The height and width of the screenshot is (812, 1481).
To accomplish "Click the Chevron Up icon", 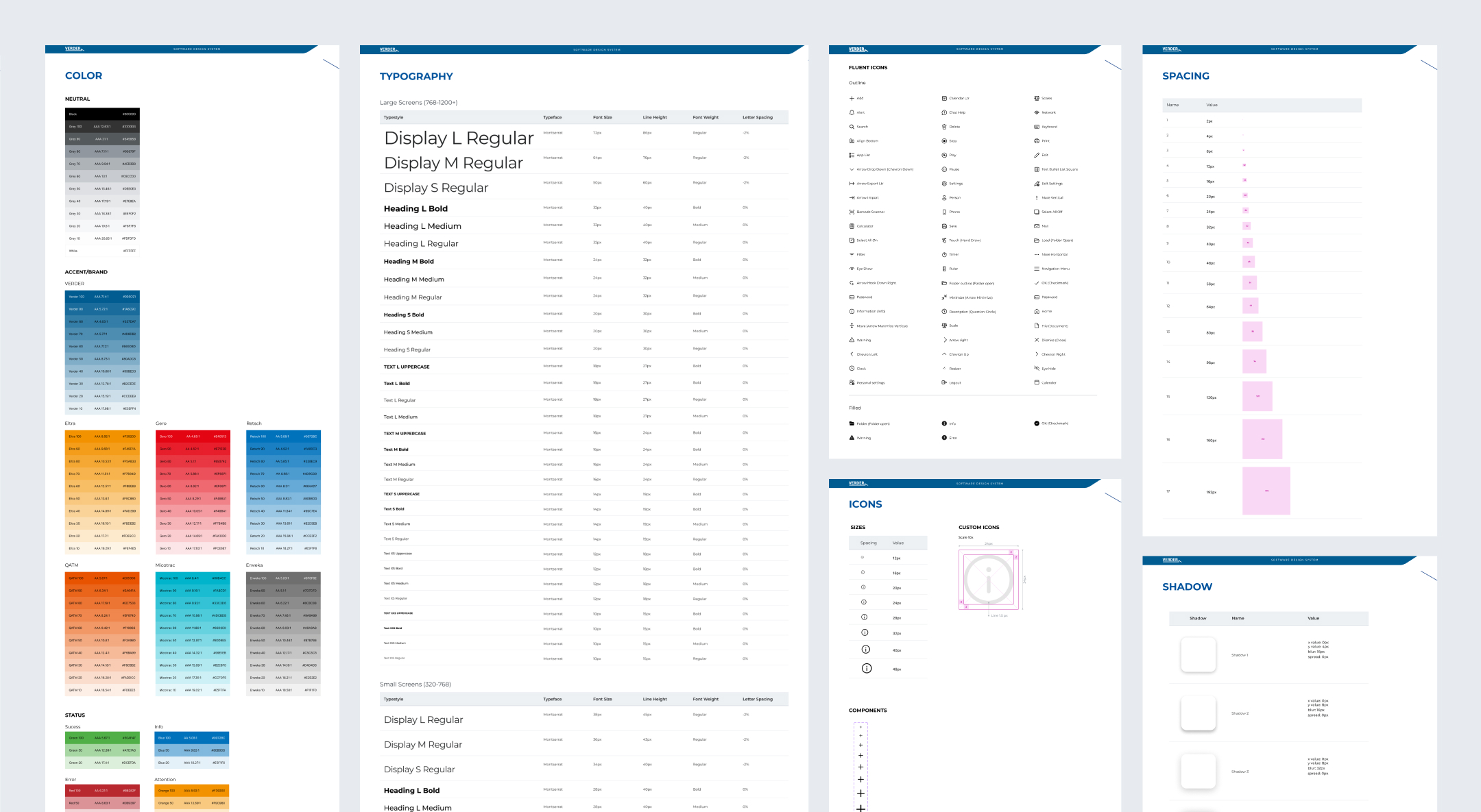I will (x=944, y=354).
